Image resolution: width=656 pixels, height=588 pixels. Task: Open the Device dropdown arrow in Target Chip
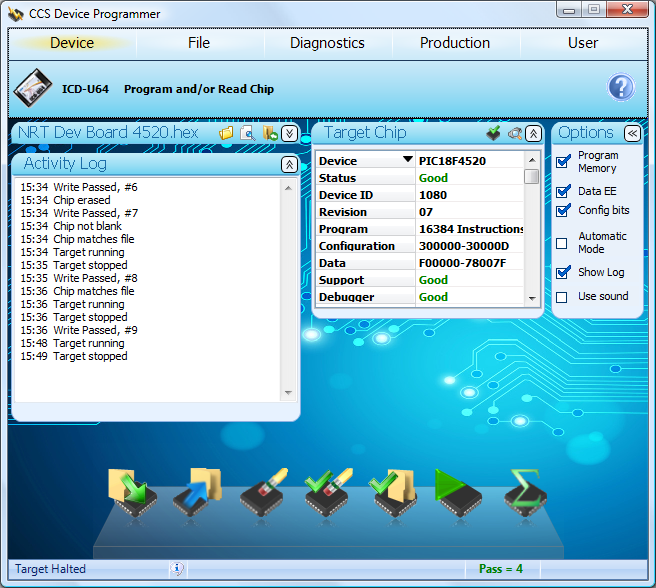click(407, 160)
